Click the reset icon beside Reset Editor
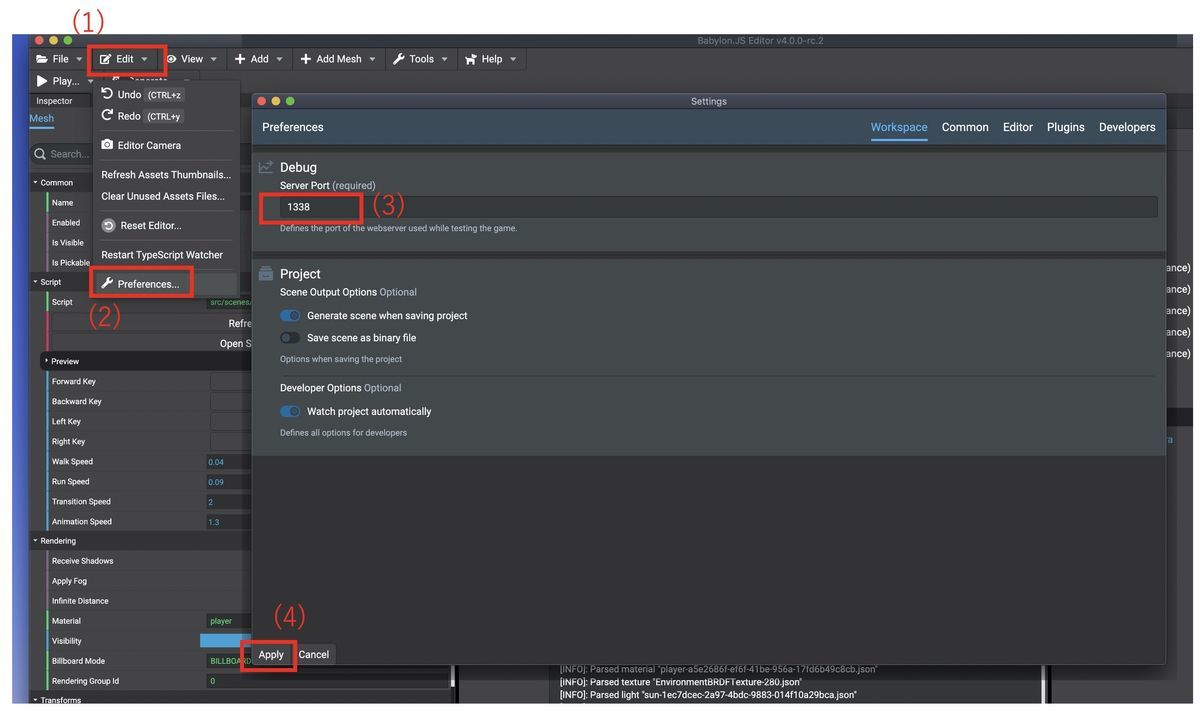 pyautogui.click(x=108, y=226)
